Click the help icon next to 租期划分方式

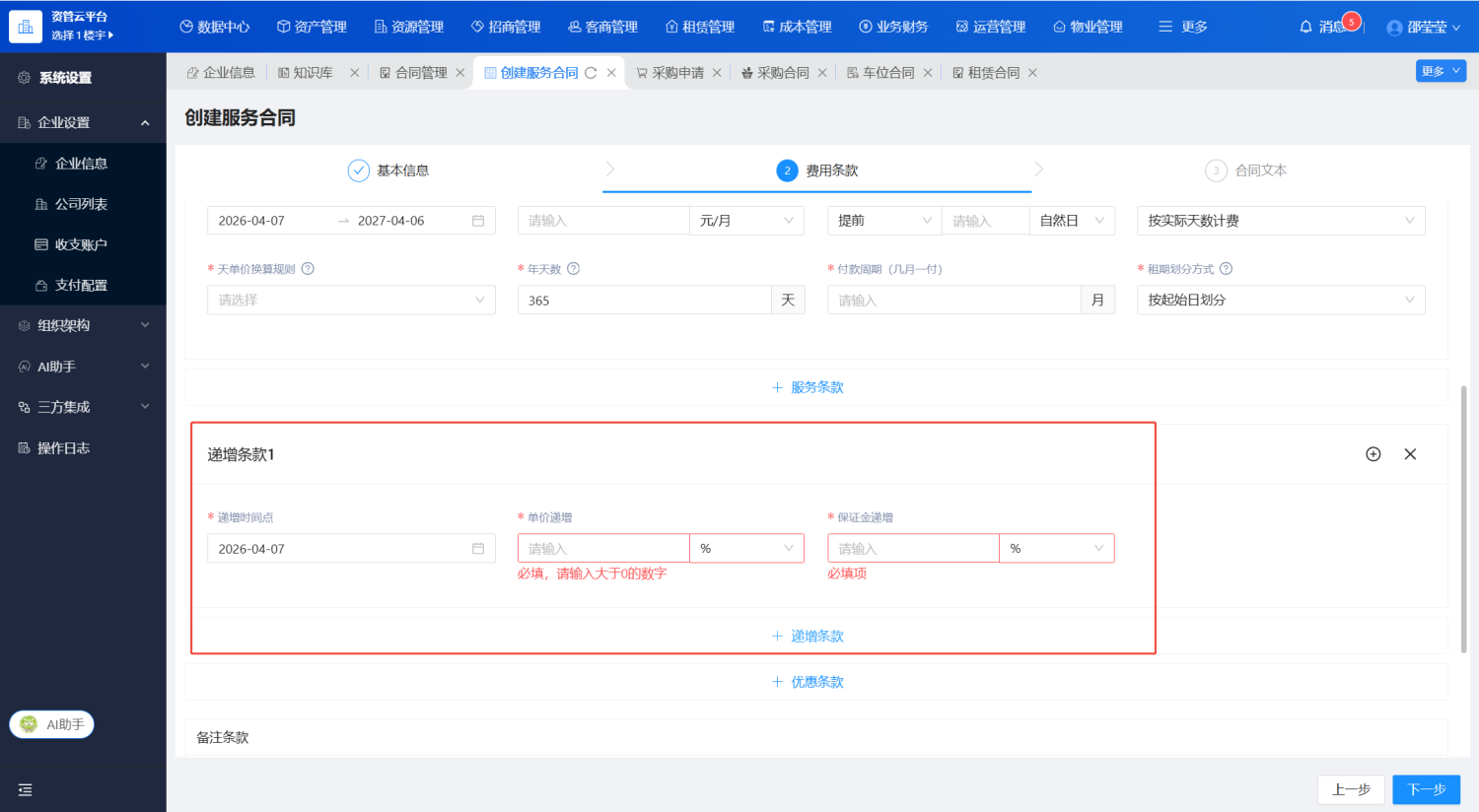(1226, 269)
